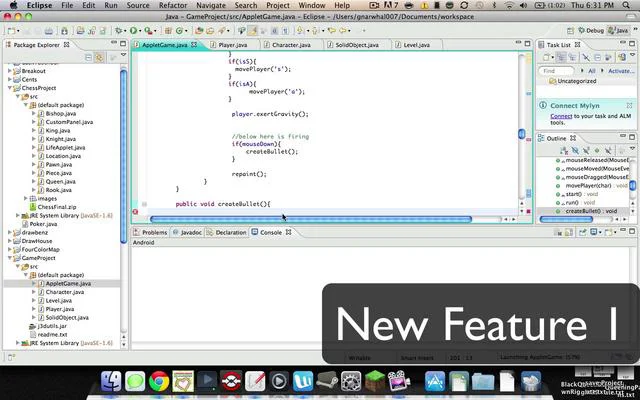This screenshot has width=640, height=400.
Task: Click the Outline horizontal scrollbar thumb
Action: tap(566, 220)
